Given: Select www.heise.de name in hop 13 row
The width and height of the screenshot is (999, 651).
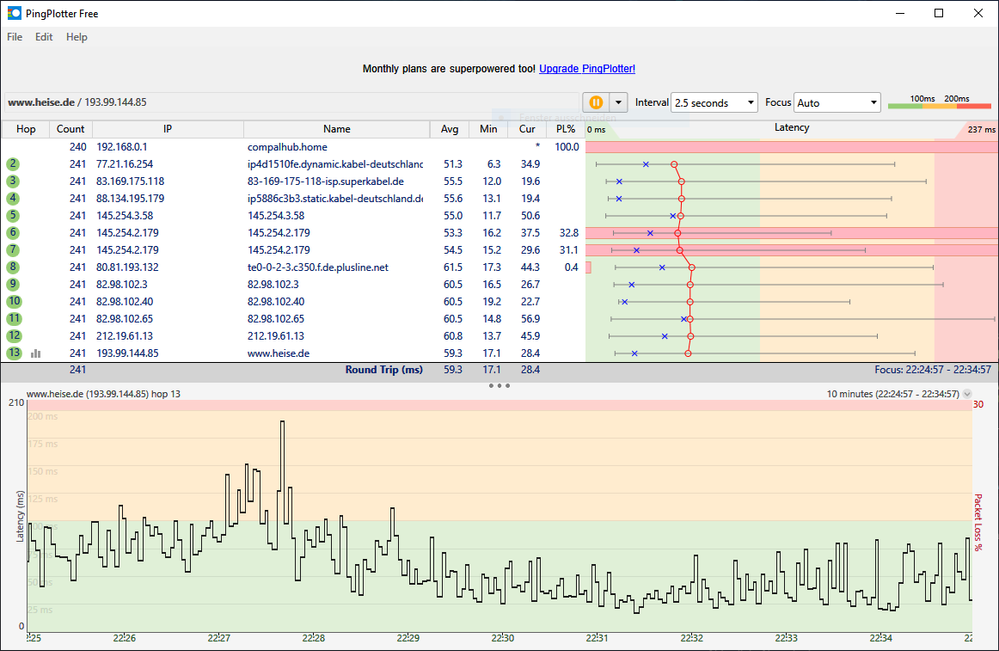Looking at the screenshot, I should (278, 353).
